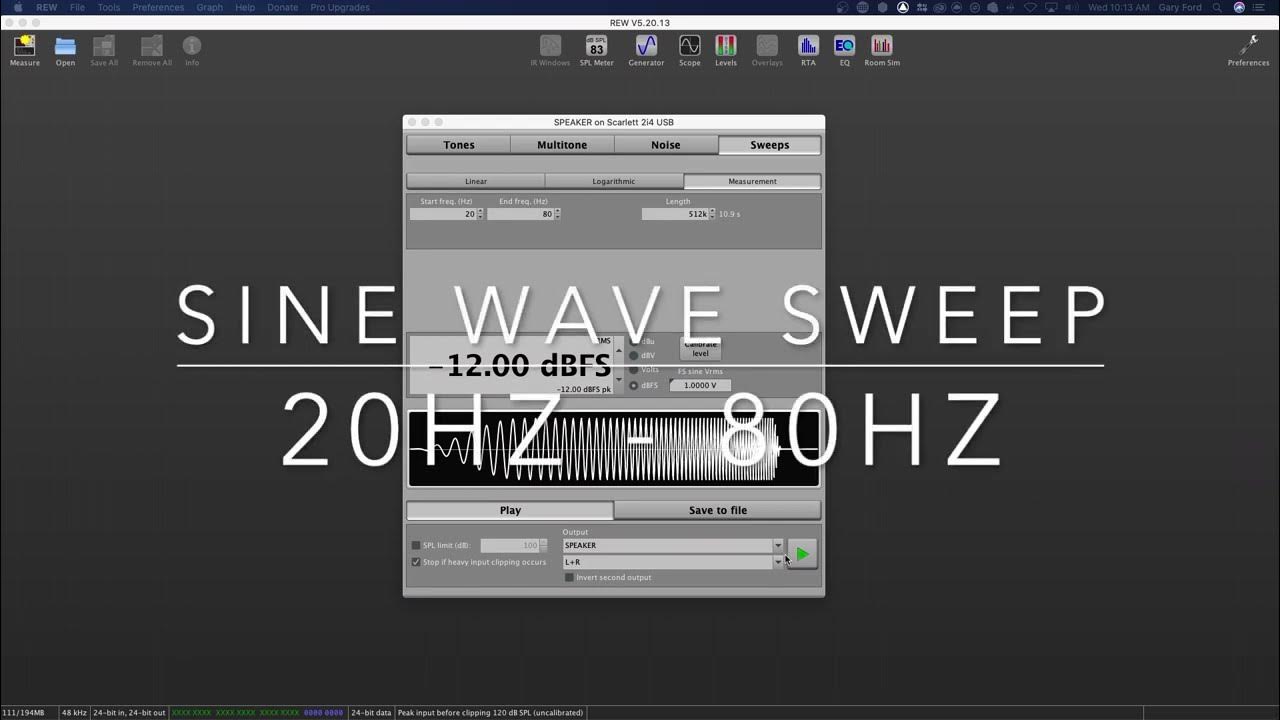The image size is (1280, 720).
Task: Click the 48 kHz status bar entry
Action: (74, 713)
